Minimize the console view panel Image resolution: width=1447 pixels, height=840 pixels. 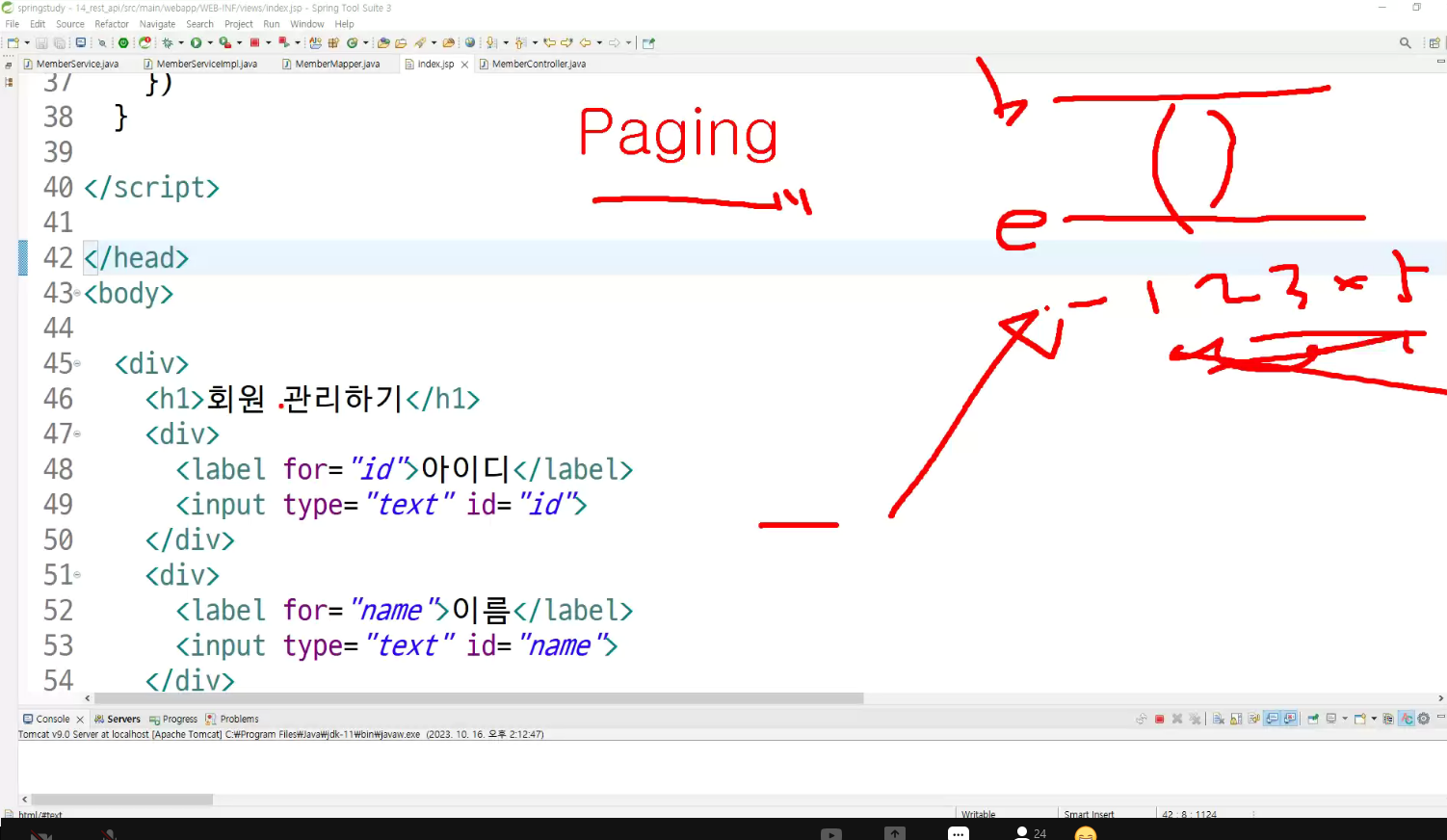[1440, 717]
